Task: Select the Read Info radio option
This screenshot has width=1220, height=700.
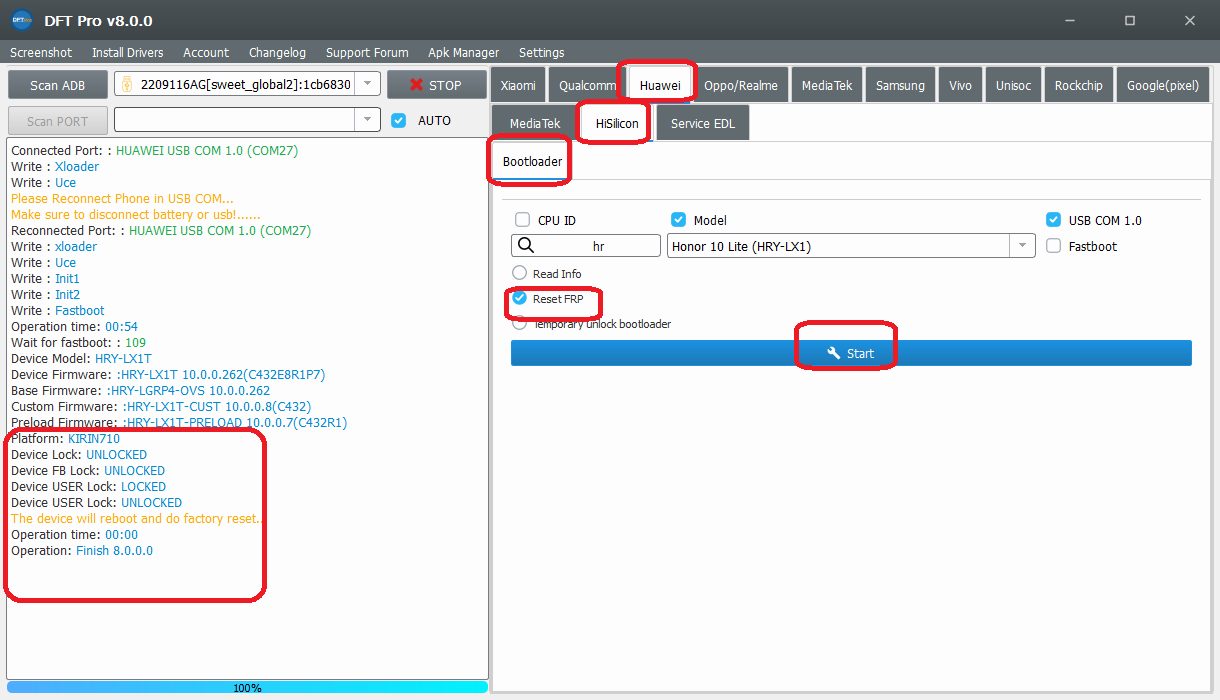Action: pos(519,273)
